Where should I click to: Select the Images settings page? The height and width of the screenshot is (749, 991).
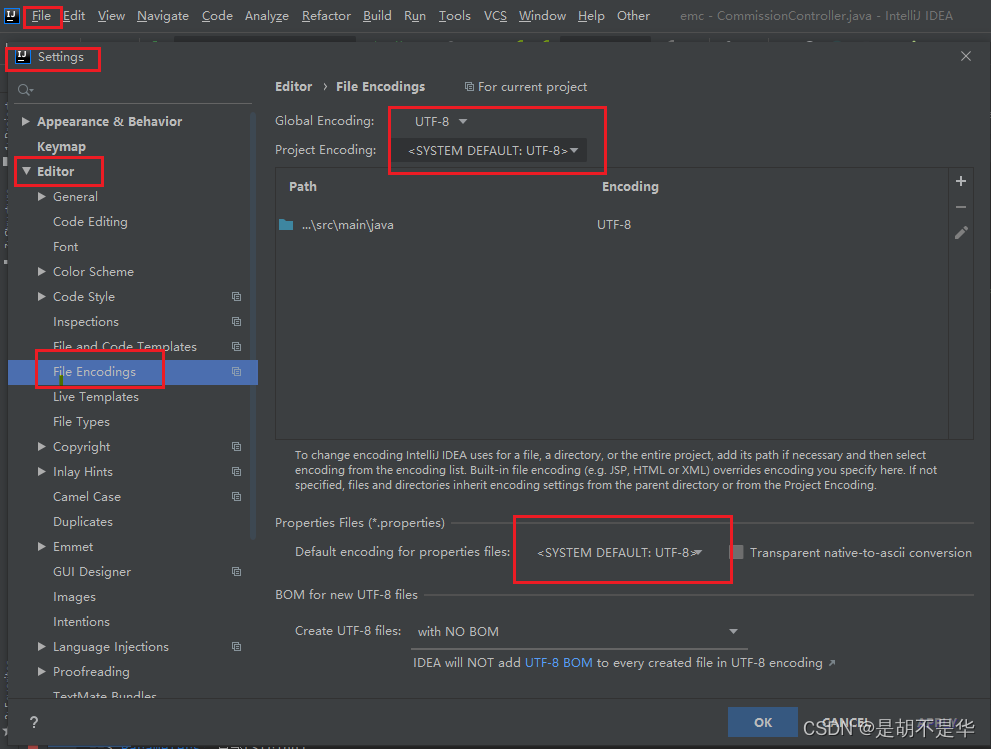[75, 597]
